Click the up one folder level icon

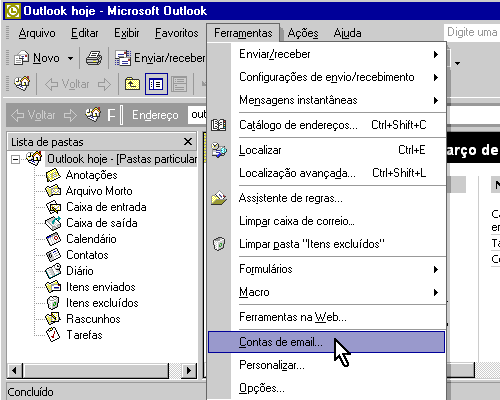coord(132,84)
